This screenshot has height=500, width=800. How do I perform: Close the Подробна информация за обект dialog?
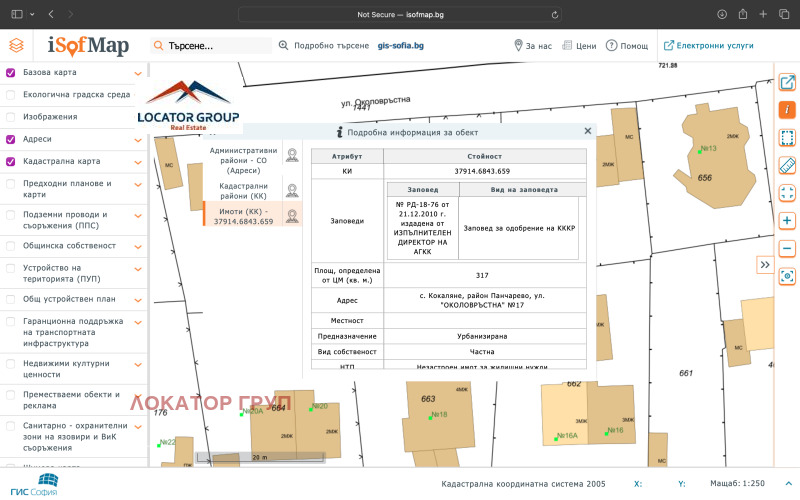click(588, 131)
